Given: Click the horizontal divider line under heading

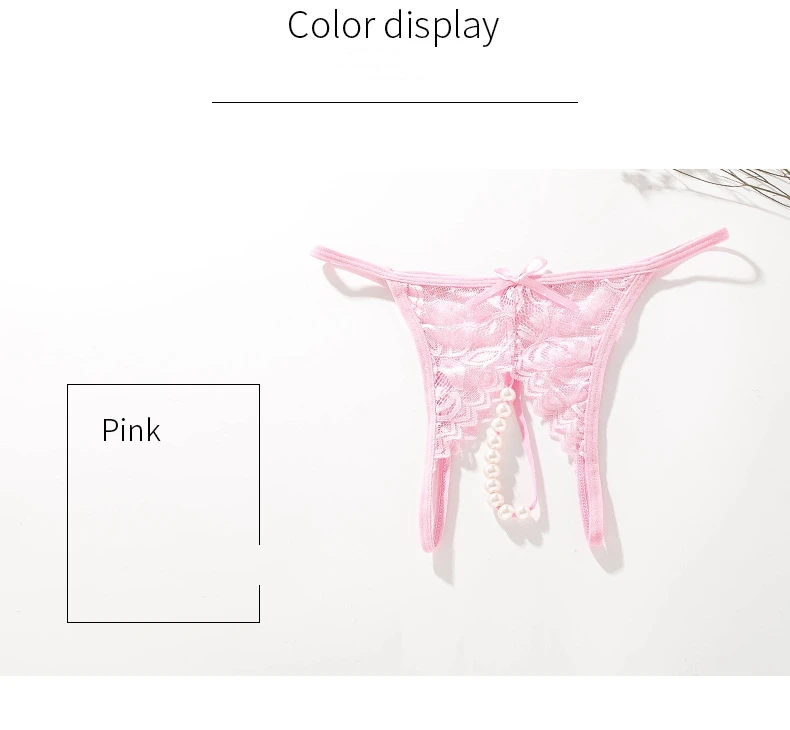Looking at the screenshot, I should 394,102.
